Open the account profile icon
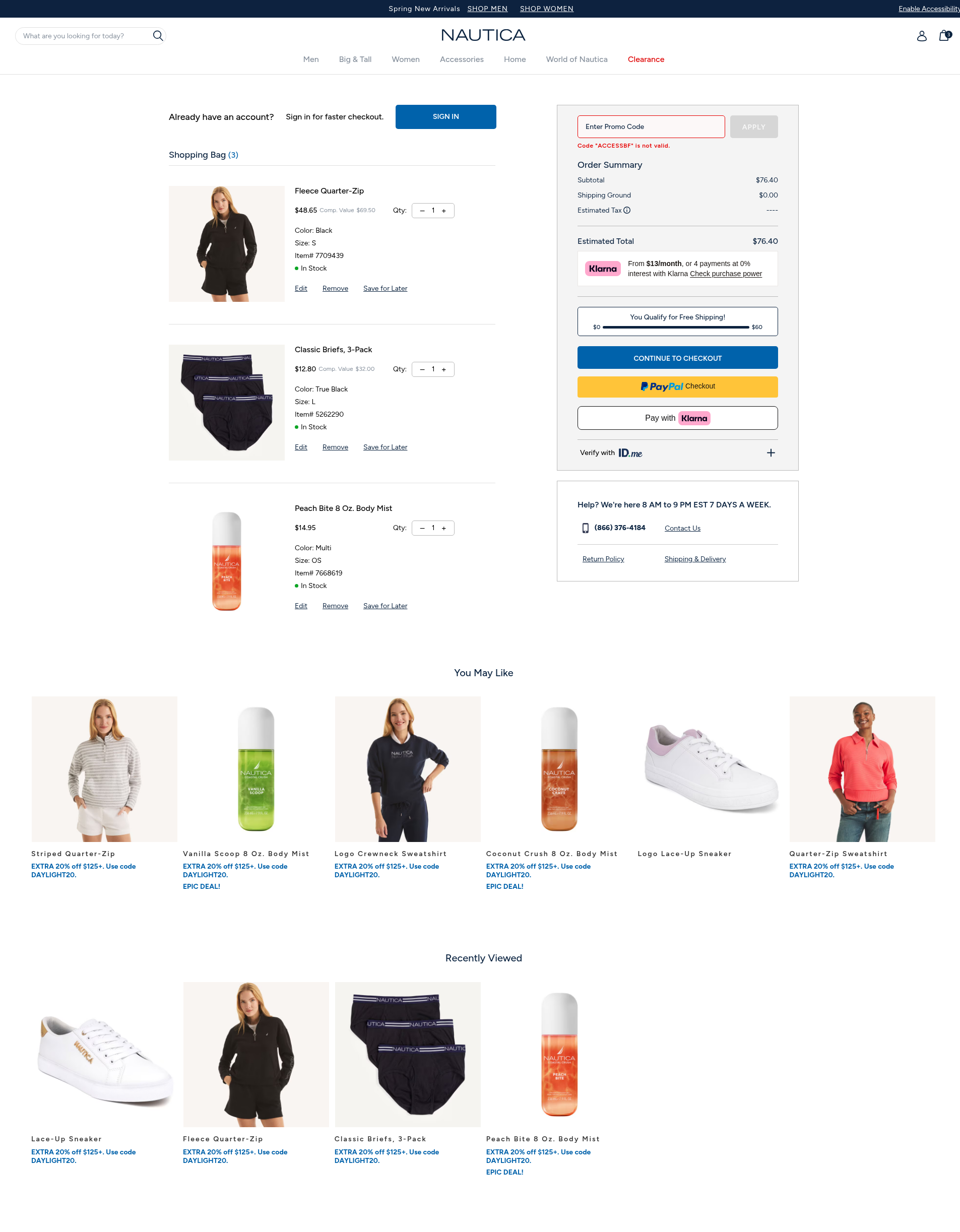 (922, 36)
